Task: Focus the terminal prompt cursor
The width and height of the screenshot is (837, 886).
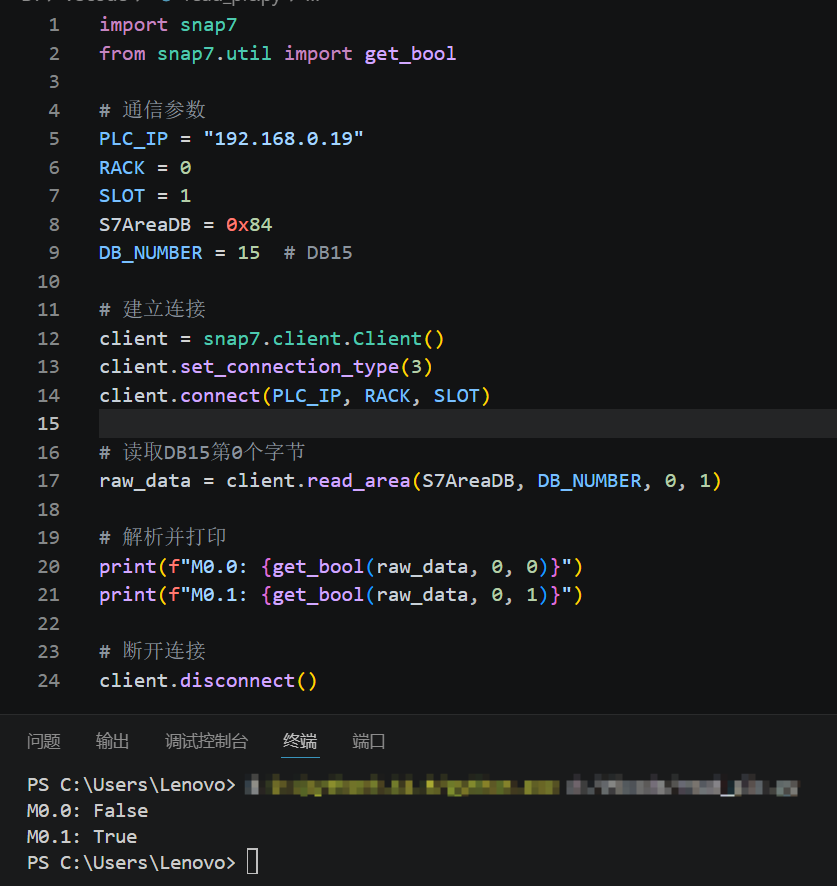Action: click(x=253, y=862)
